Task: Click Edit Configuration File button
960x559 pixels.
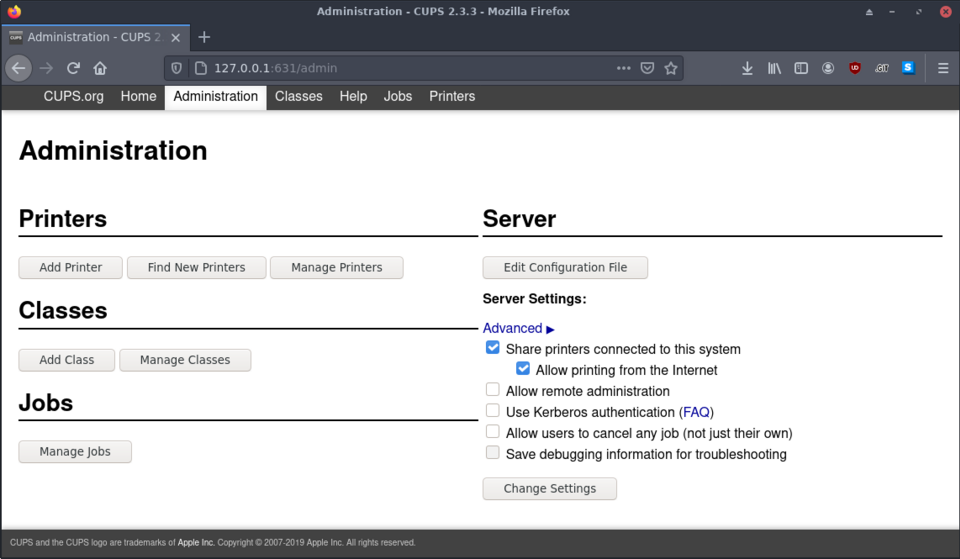Action: pos(565,268)
